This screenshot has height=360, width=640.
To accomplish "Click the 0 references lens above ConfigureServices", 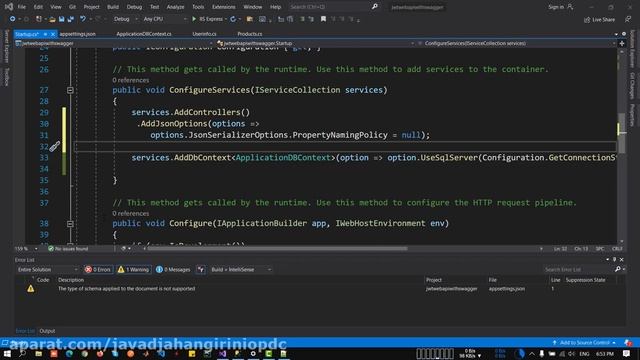I will coord(131,80).
